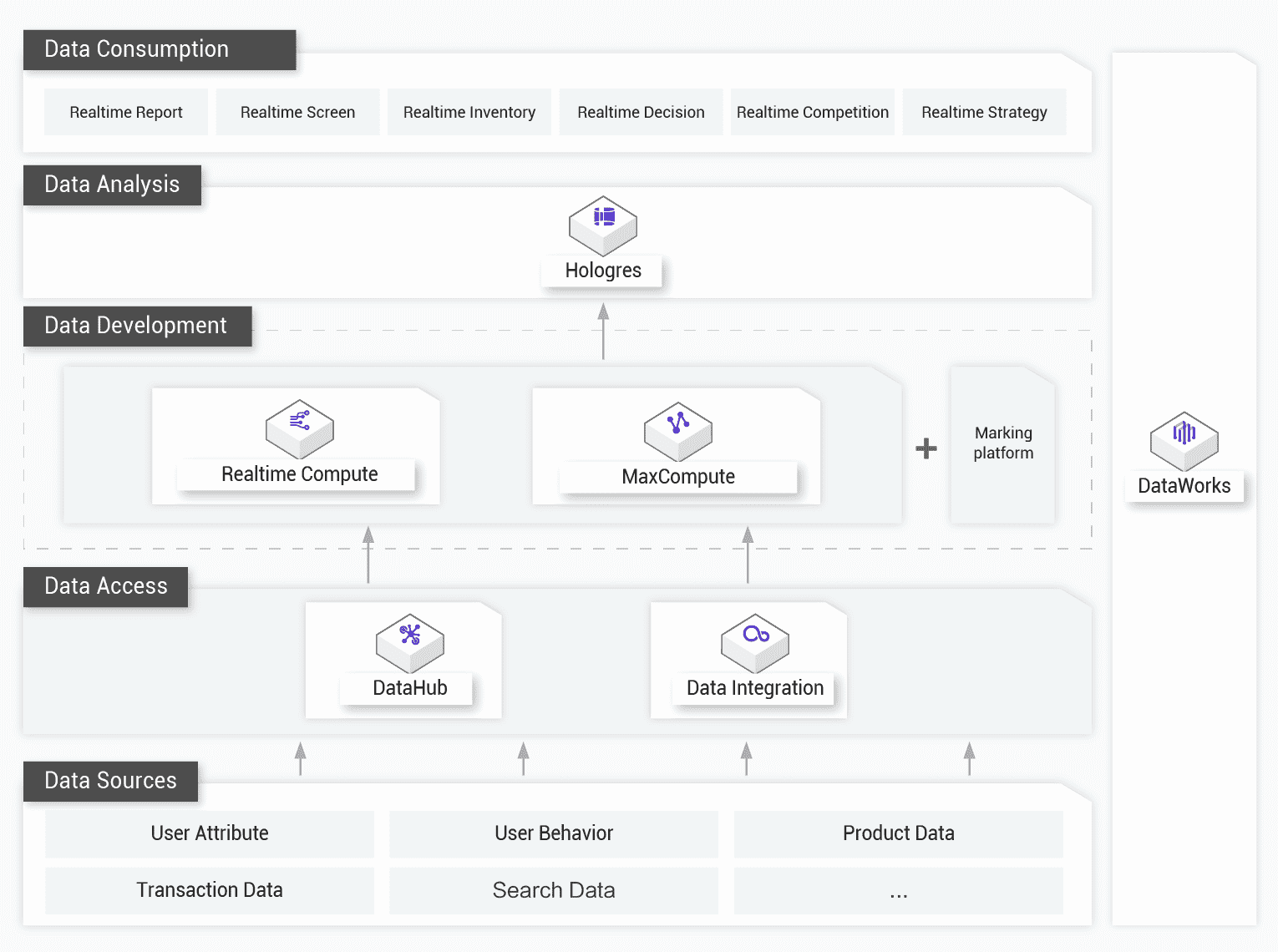Click the Search Data source box
Viewport: 1278px width, 952px height.
pyautogui.click(x=554, y=890)
